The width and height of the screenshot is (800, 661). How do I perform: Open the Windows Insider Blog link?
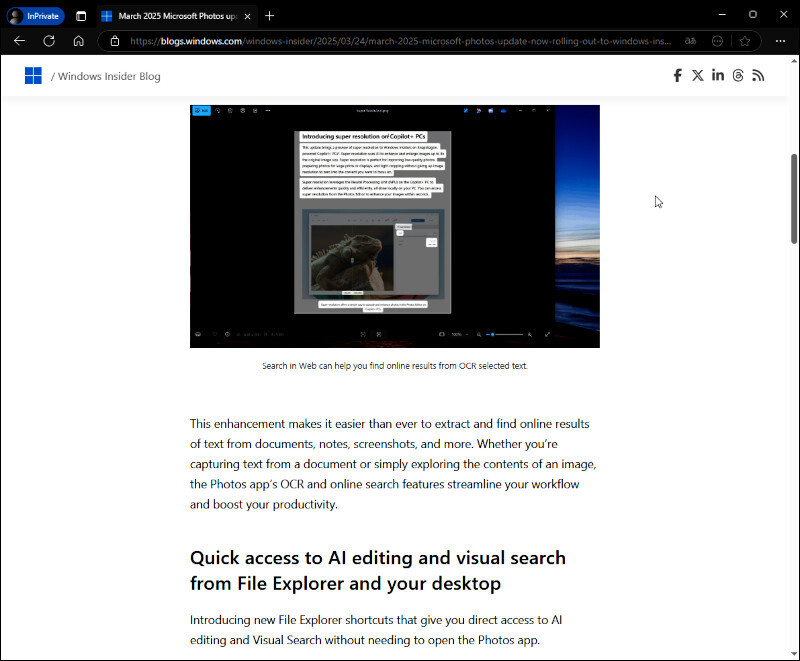(x=109, y=76)
